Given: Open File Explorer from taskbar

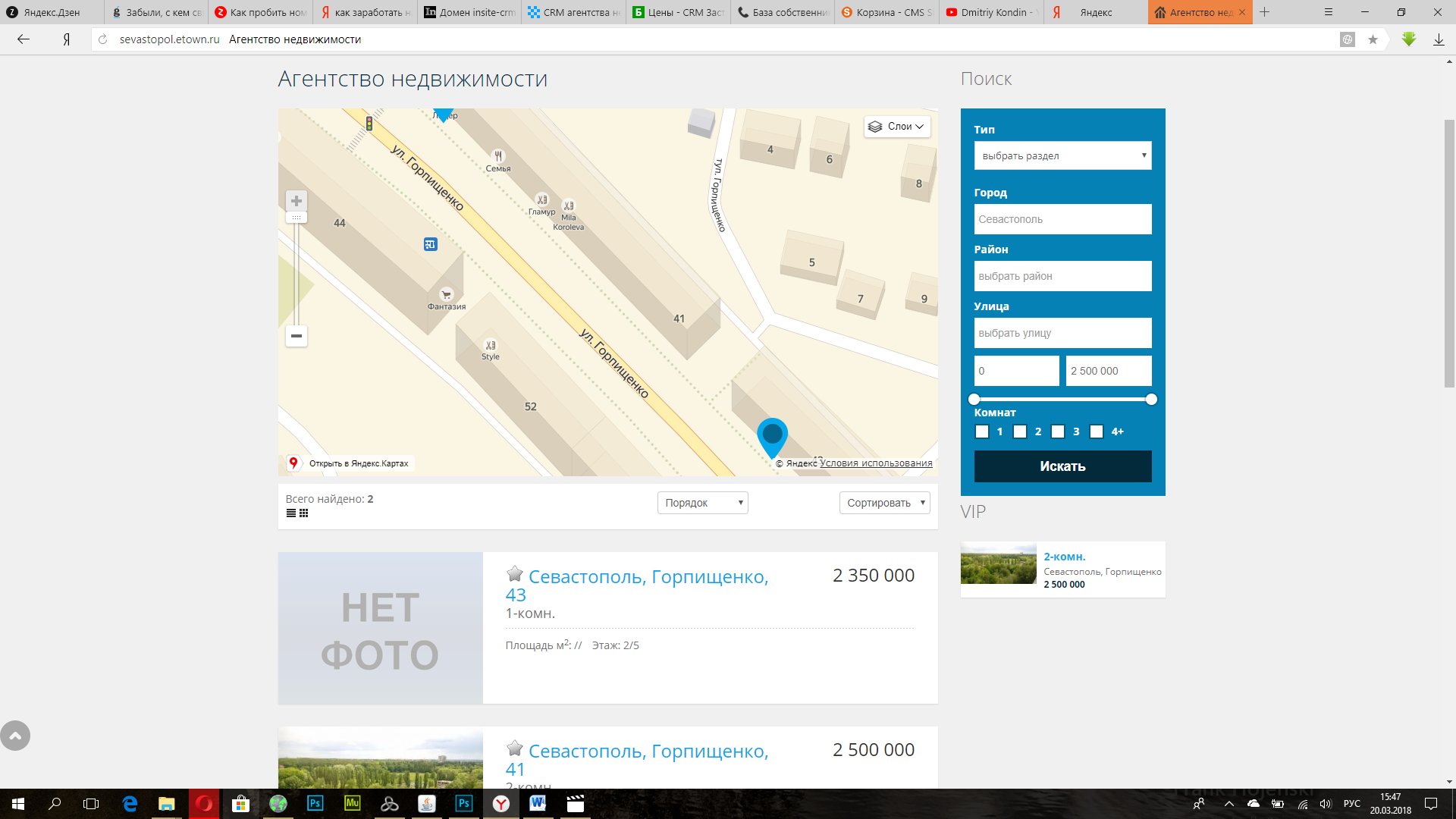Looking at the screenshot, I should tap(166, 804).
